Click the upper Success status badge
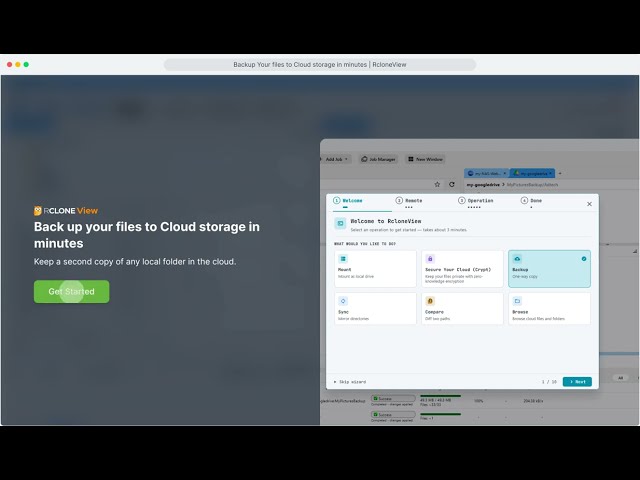 pyautogui.click(x=393, y=398)
